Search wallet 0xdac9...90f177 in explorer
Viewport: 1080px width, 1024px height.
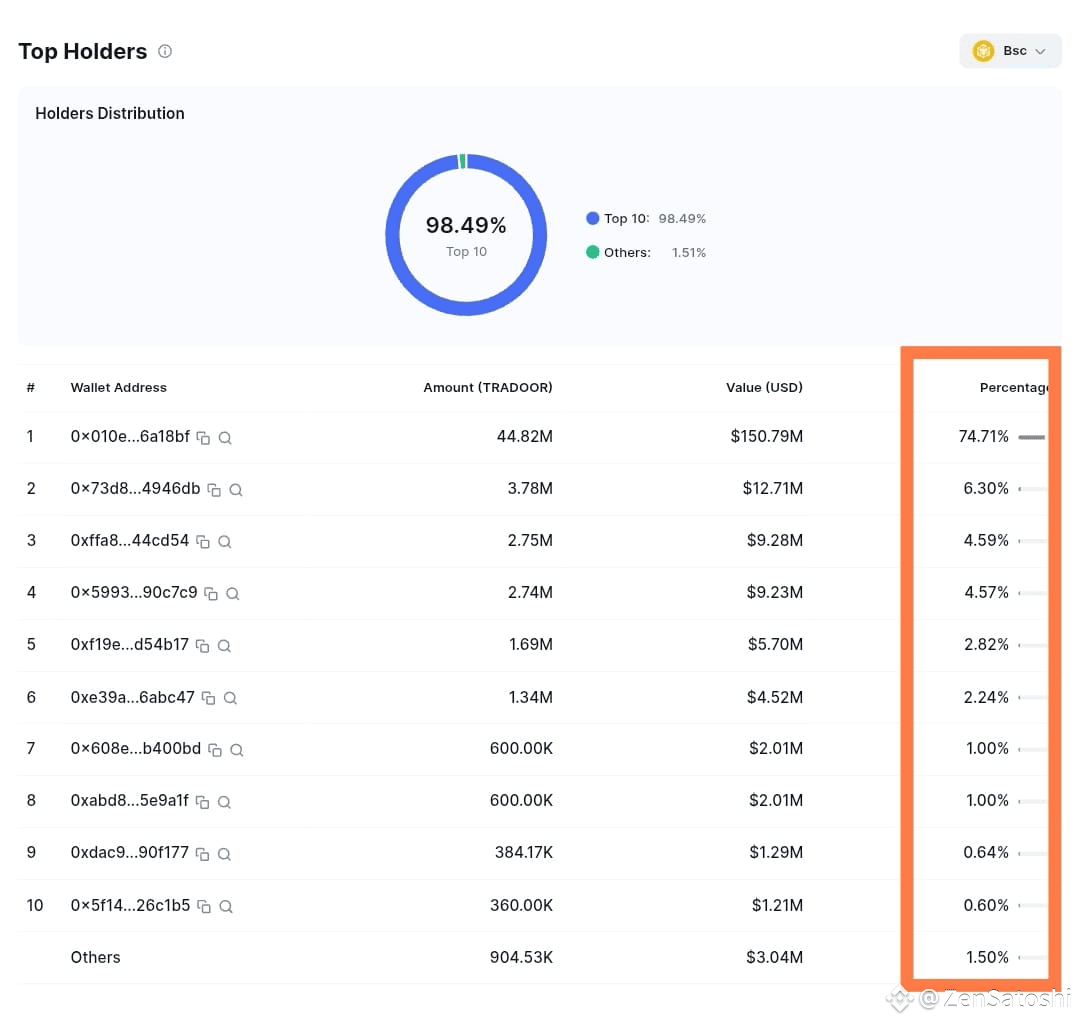point(224,854)
